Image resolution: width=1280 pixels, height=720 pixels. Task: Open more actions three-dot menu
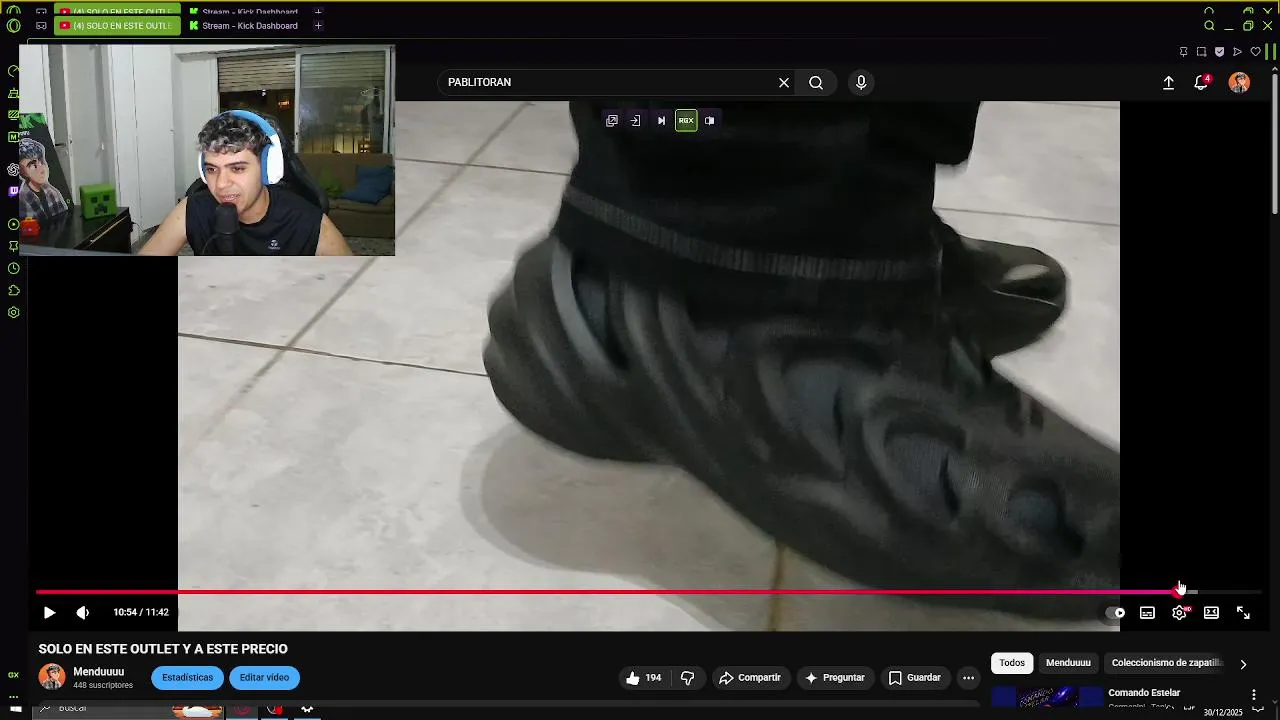(968, 678)
